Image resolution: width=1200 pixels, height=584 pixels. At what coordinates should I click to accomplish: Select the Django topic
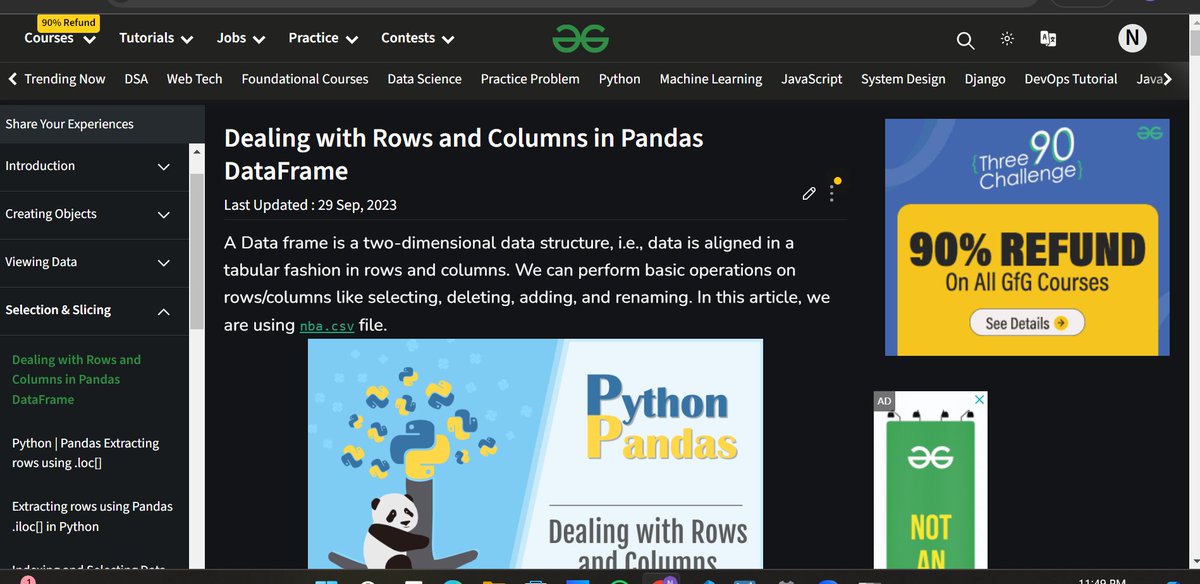point(985,79)
